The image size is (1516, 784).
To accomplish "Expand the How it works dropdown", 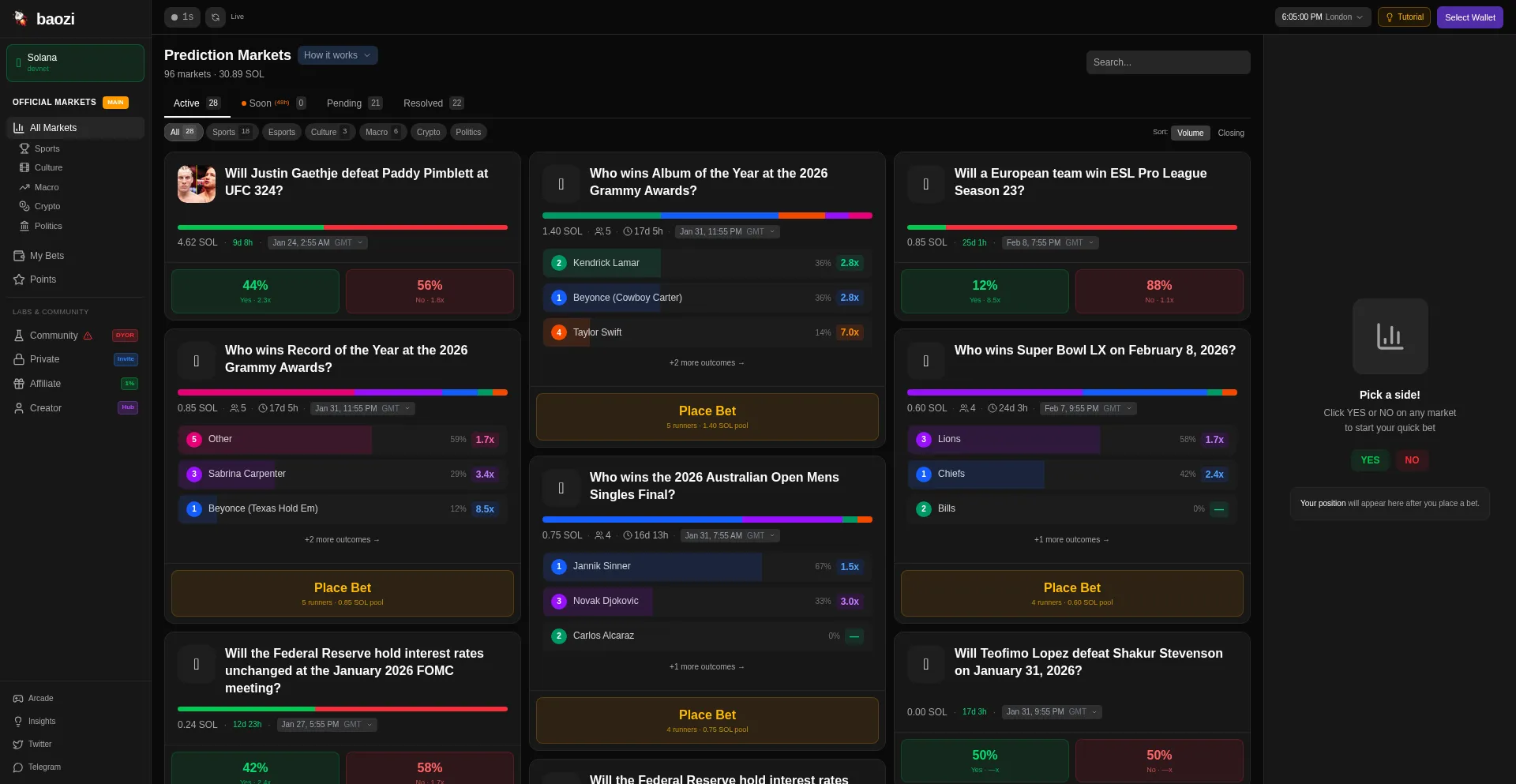I will [337, 55].
